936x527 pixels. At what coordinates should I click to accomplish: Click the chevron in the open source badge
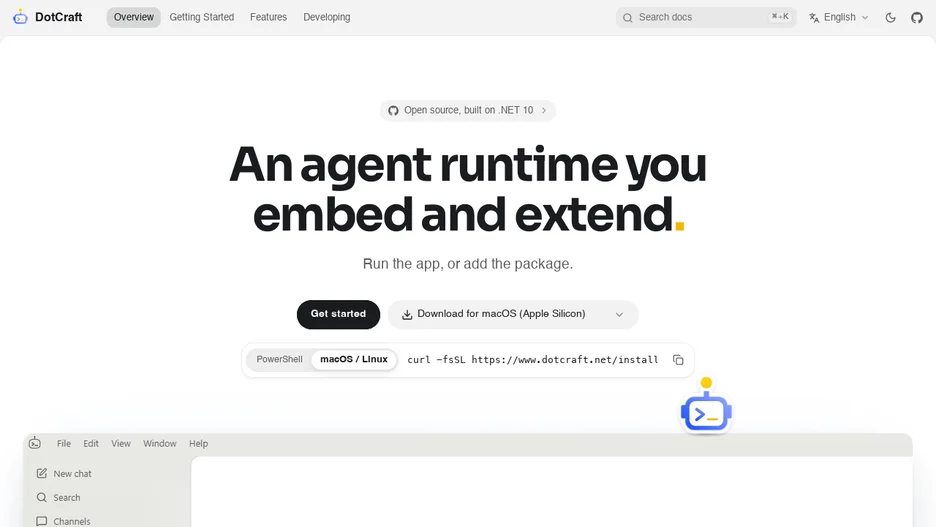[544, 110]
